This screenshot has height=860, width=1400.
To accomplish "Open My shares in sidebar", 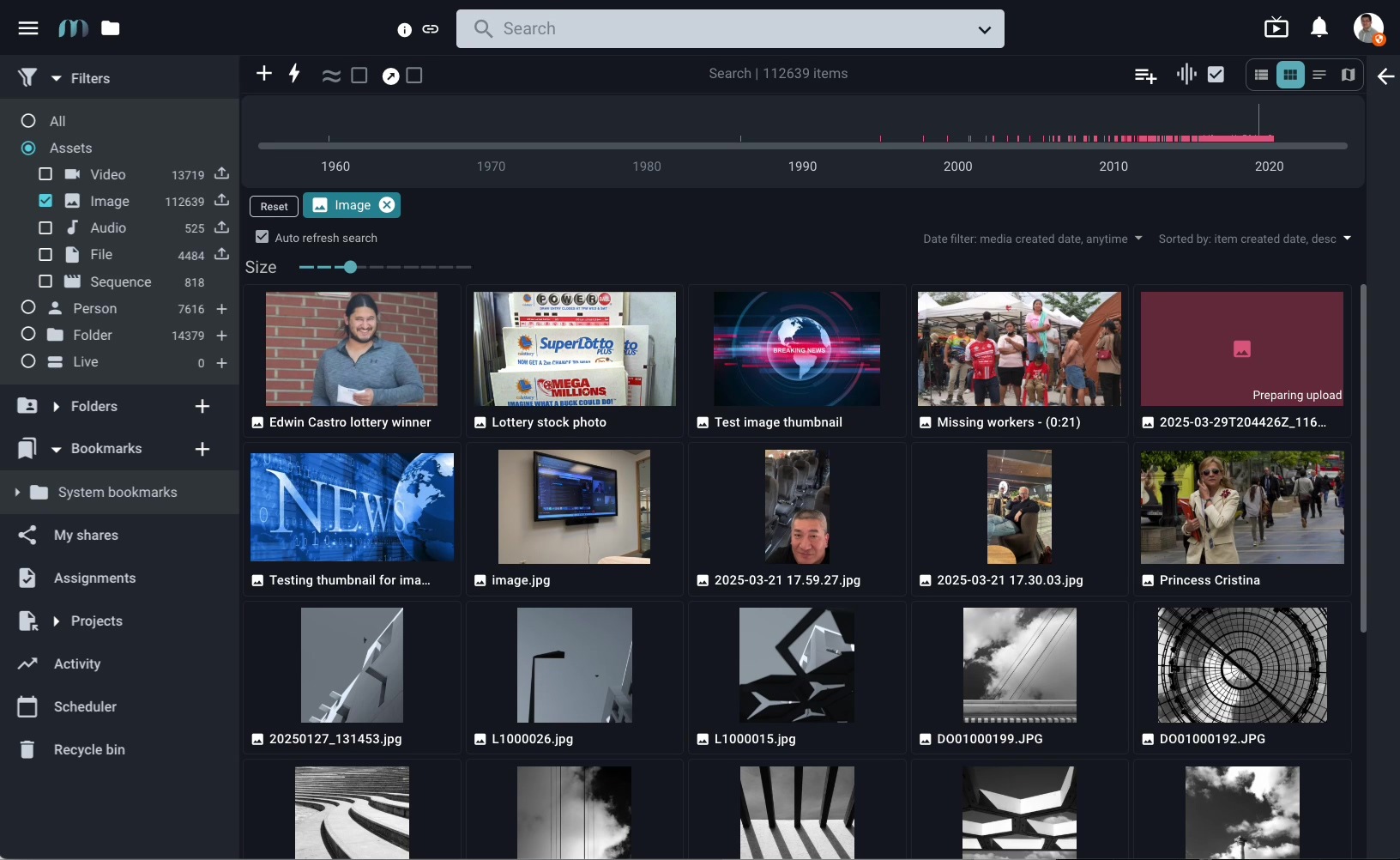I will click(86, 535).
